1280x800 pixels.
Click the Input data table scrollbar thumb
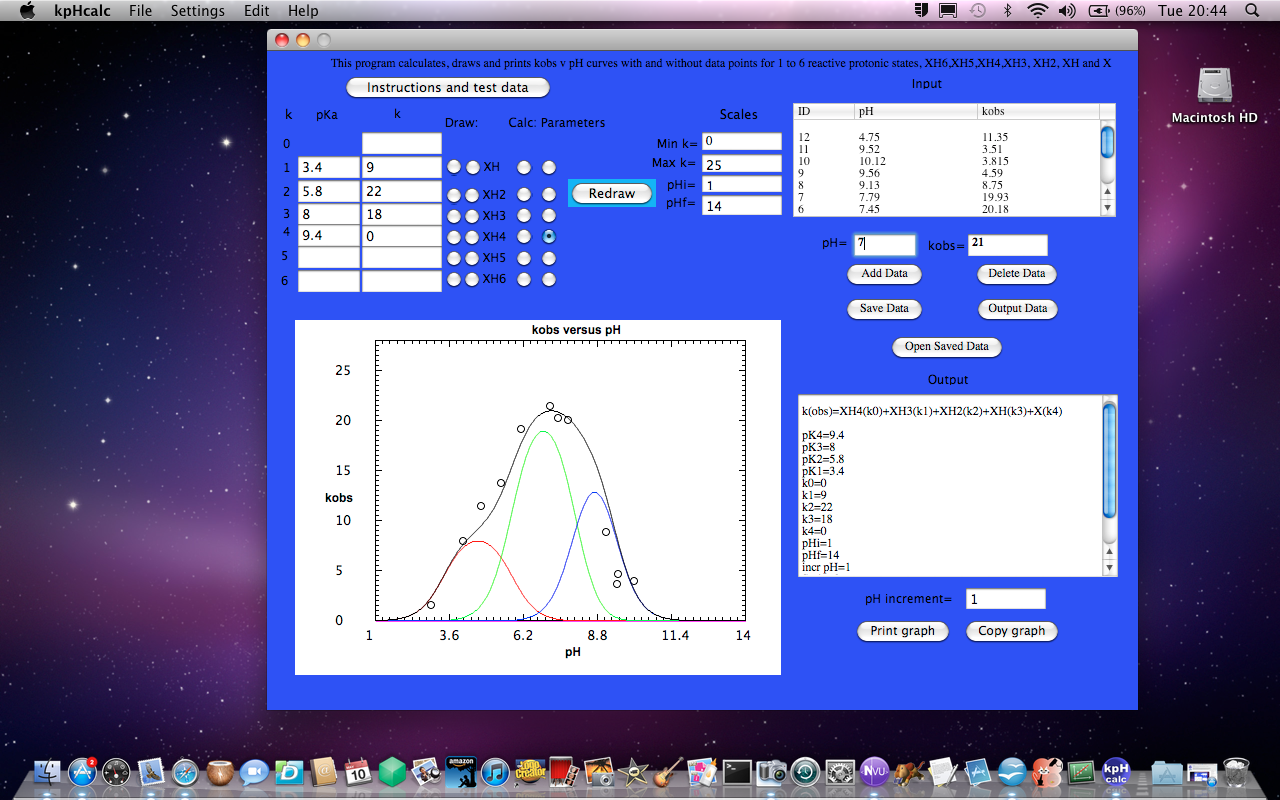click(1107, 140)
